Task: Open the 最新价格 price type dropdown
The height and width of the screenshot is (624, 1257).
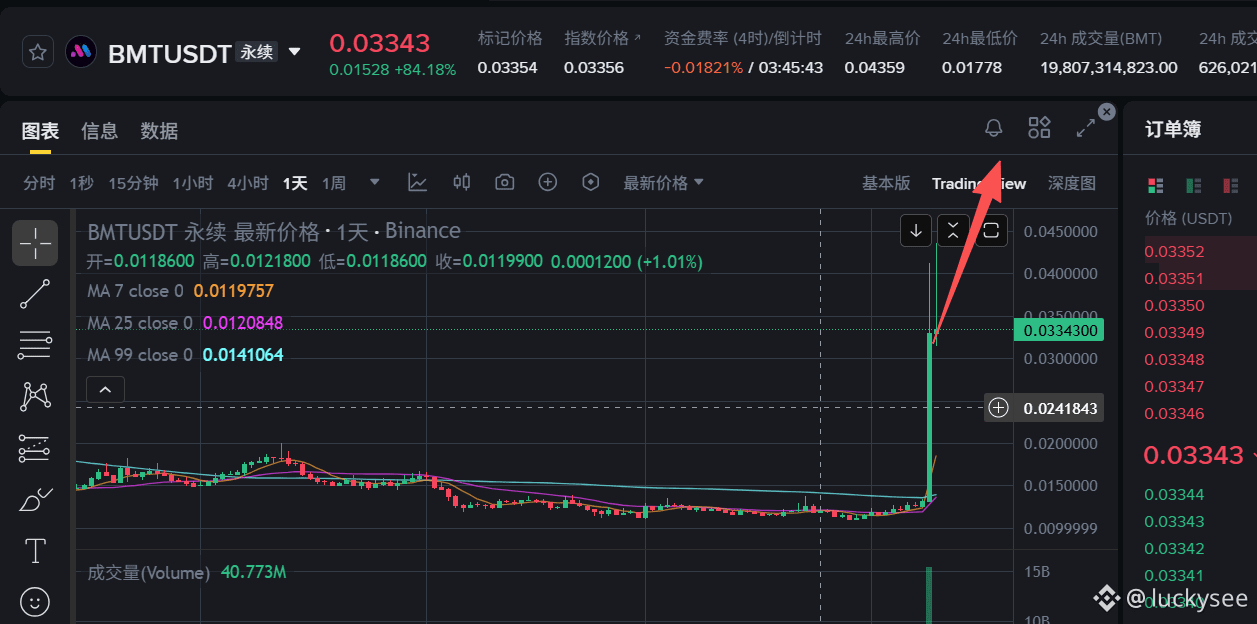Action: pyautogui.click(x=663, y=183)
